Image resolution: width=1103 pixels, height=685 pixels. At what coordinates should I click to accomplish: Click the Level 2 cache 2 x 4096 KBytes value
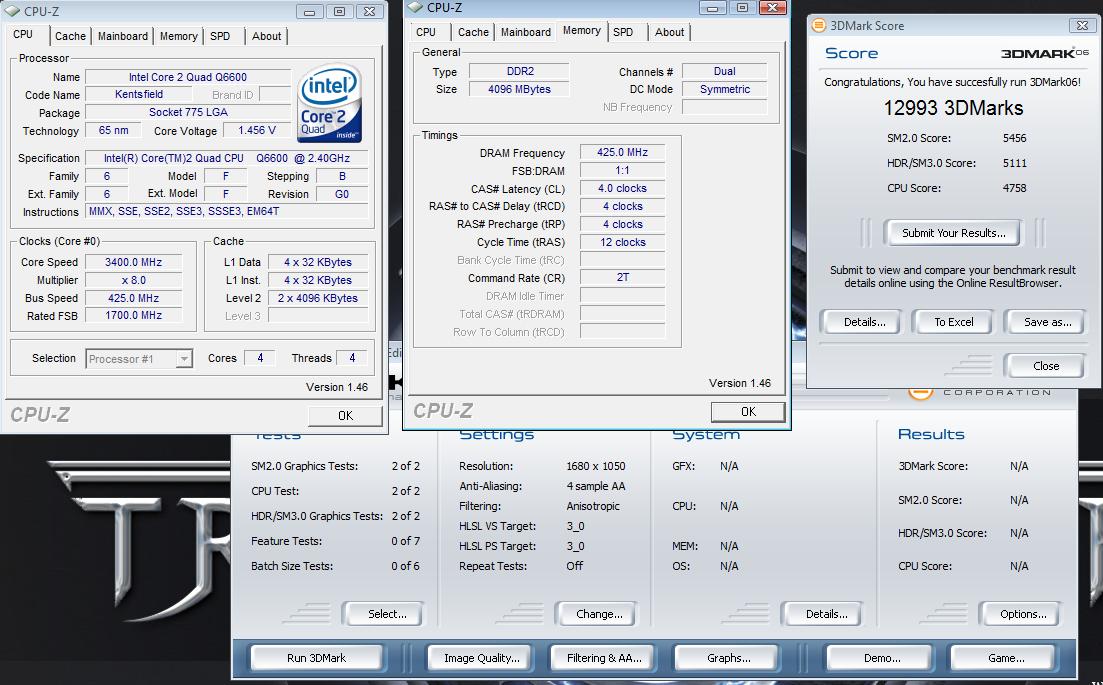pos(318,298)
